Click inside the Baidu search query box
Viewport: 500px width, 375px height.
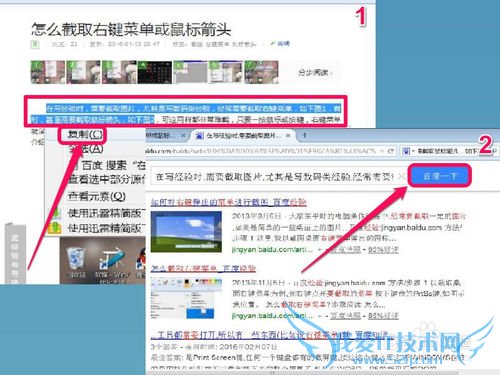(x=274, y=176)
